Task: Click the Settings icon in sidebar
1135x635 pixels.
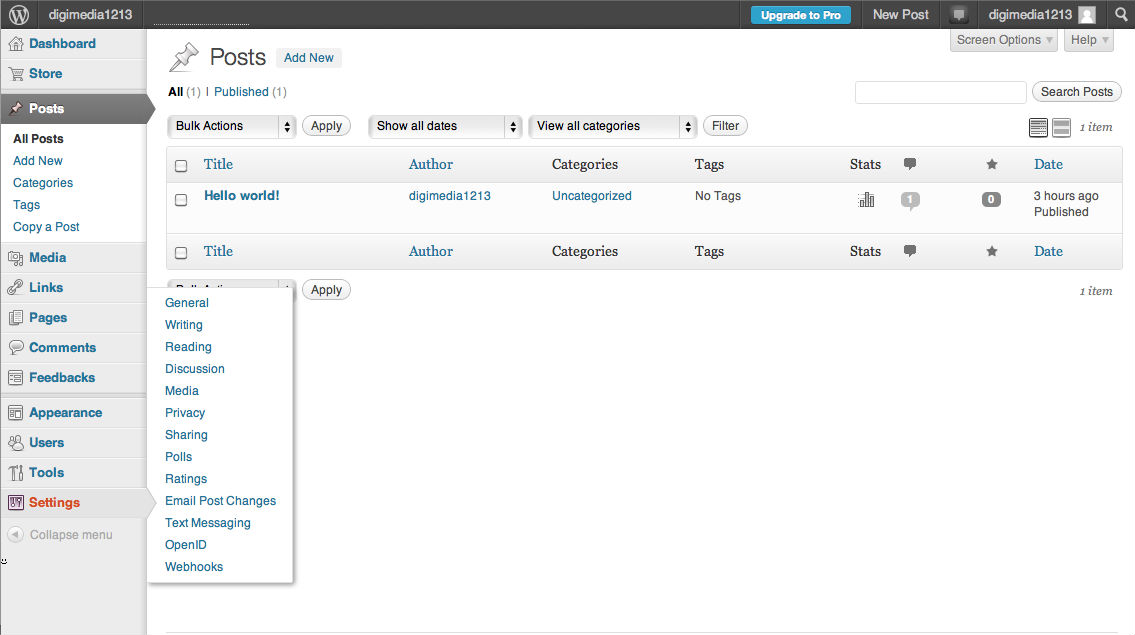Action: point(16,502)
